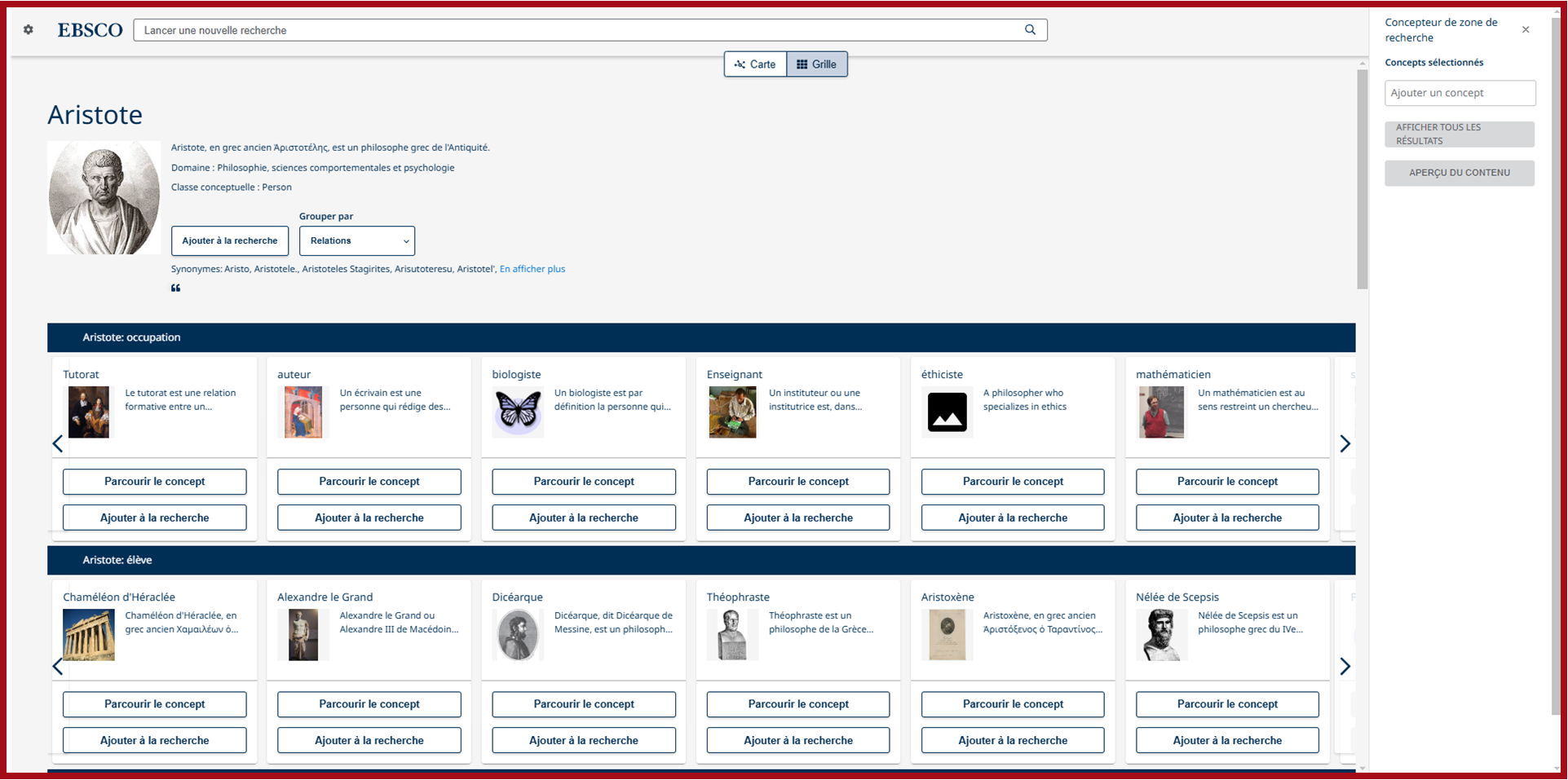Click the citation quote icon
Image resolution: width=1568 pixels, height=780 pixels.
(175, 288)
